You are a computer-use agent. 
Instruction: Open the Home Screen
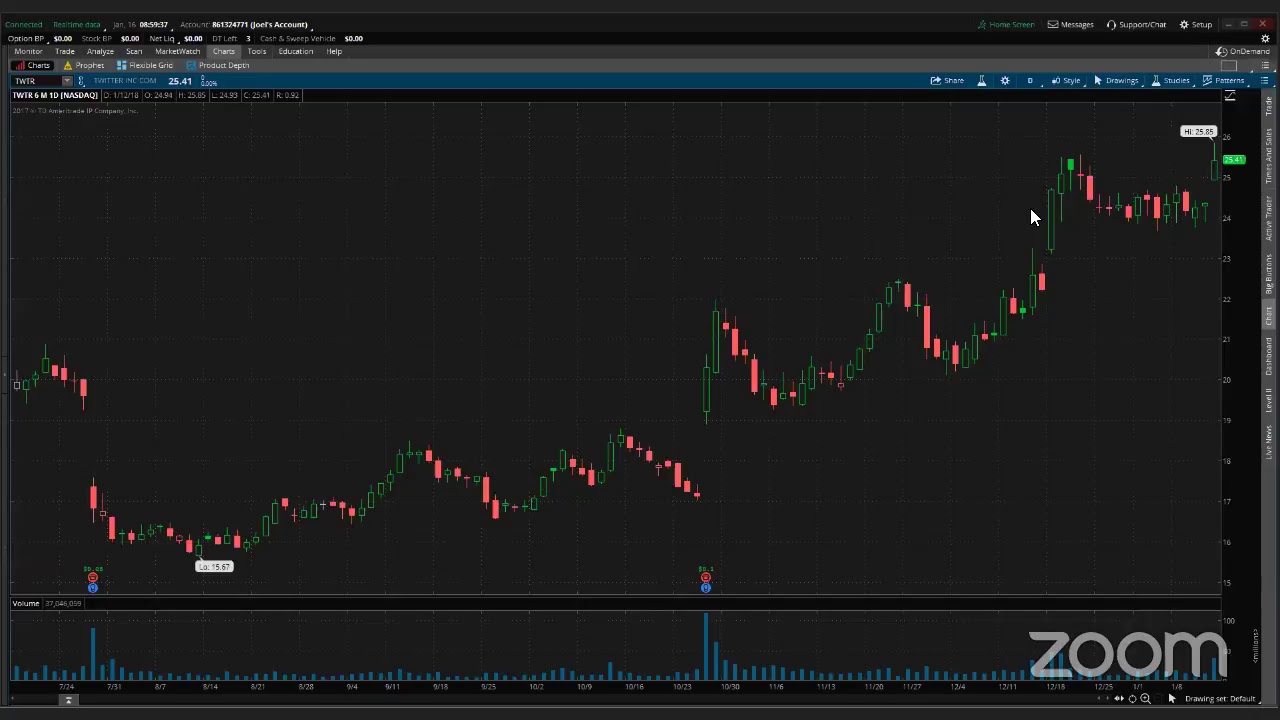1005,24
